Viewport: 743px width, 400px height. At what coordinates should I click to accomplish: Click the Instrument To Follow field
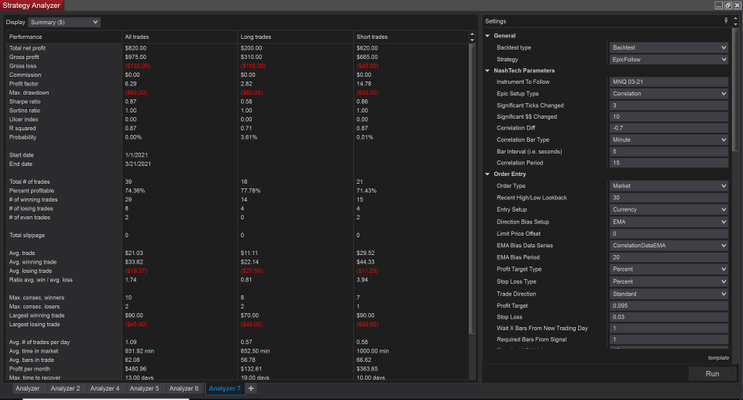(668, 82)
